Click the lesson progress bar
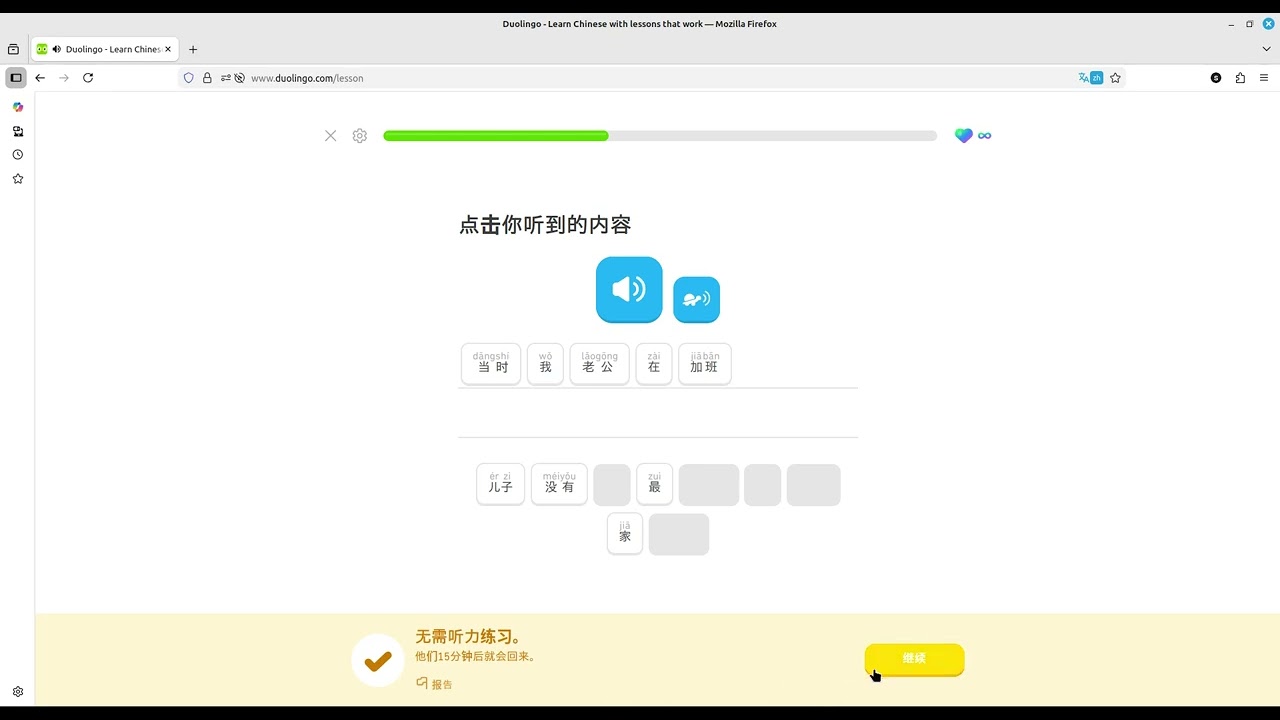1280x720 pixels. pyautogui.click(x=660, y=136)
